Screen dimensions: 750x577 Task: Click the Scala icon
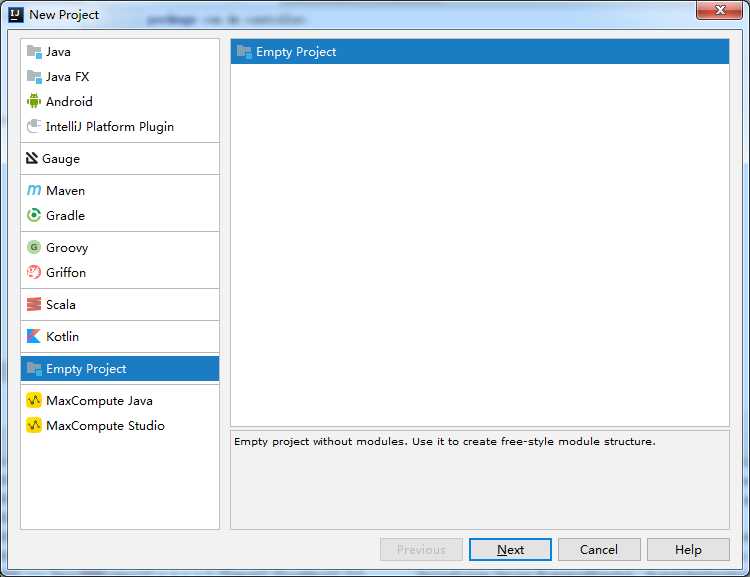pos(34,304)
